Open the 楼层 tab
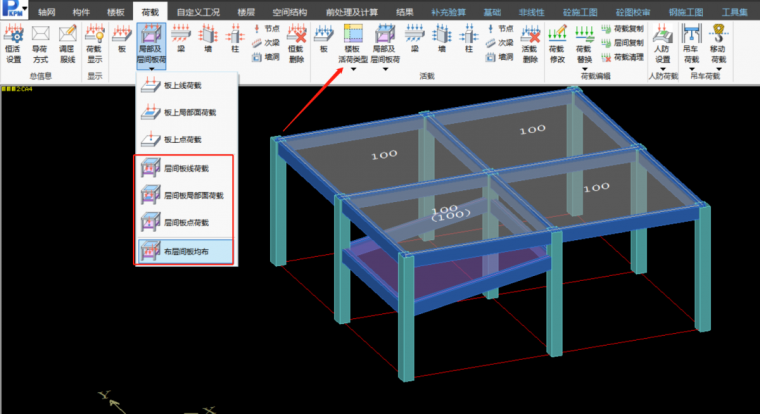Image resolution: width=760 pixels, height=414 pixels. (x=246, y=12)
